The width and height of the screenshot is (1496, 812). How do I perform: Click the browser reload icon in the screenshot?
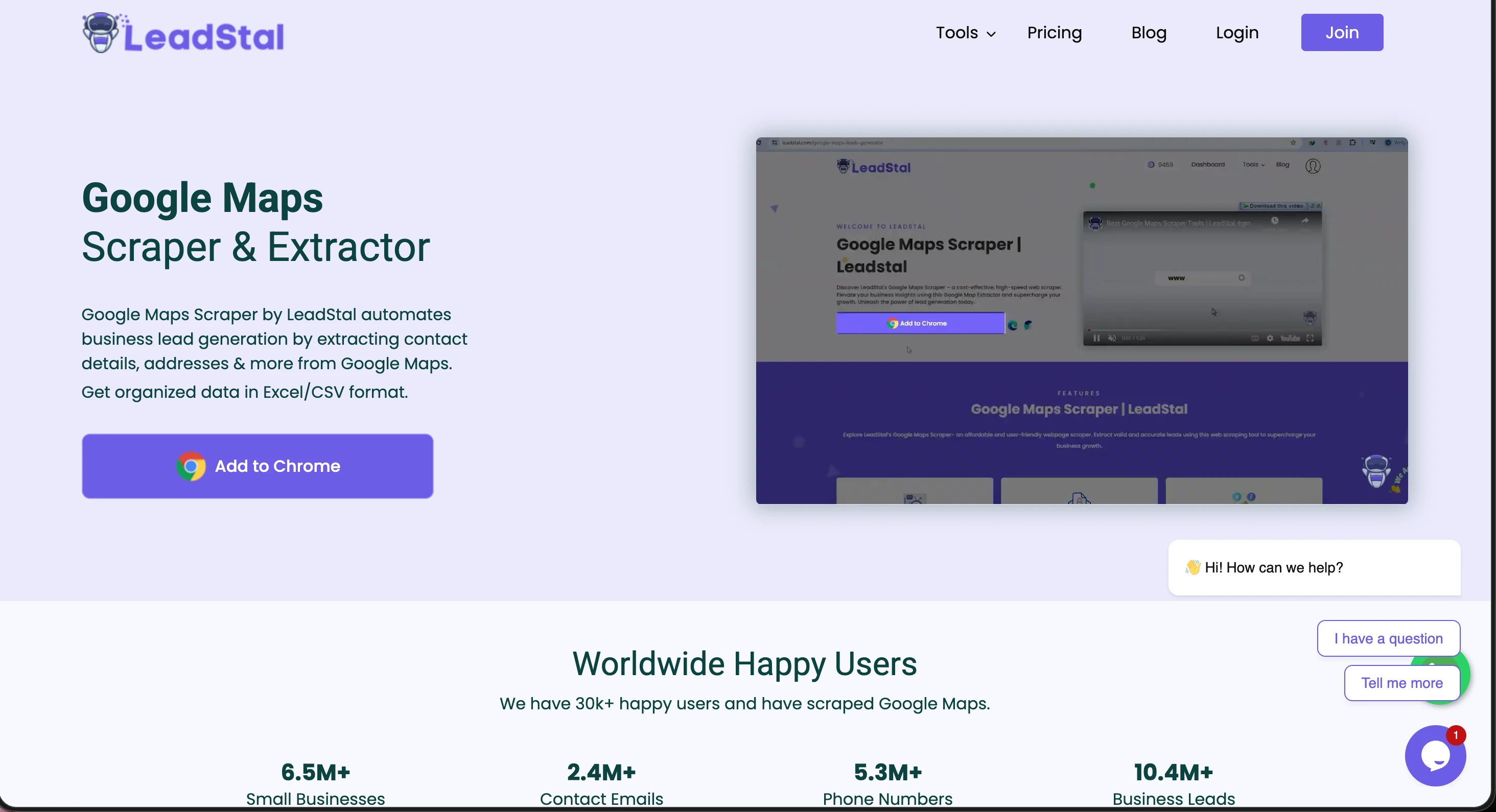point(760,142)
